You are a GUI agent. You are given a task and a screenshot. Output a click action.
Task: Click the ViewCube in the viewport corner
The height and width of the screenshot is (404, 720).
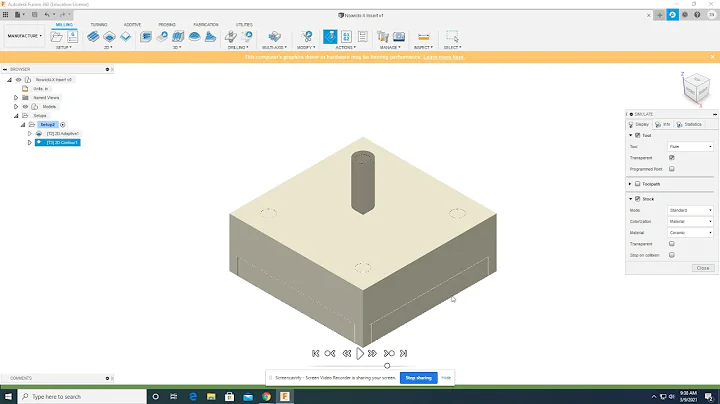coord(696,87)
